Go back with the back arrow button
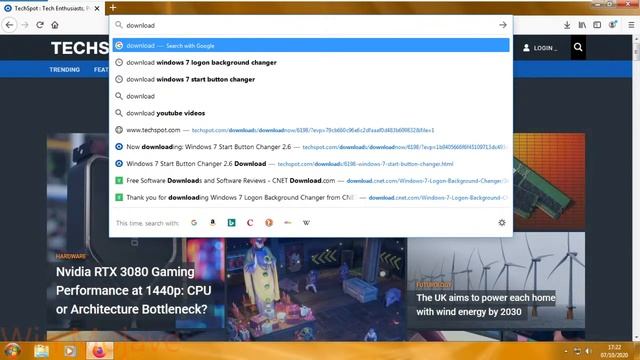 pos(9,25)
